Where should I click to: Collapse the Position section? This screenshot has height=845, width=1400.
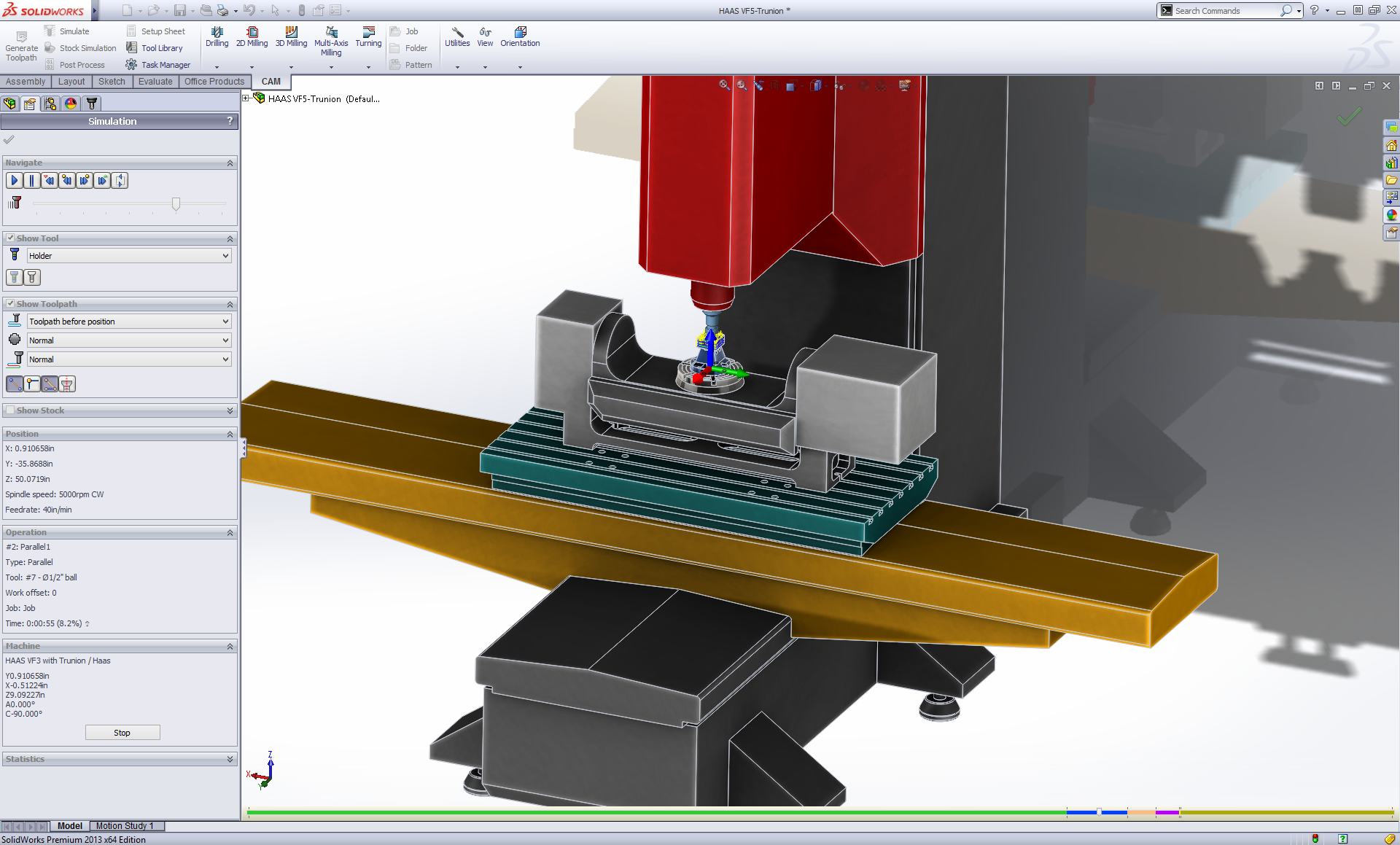coord(230,434)
